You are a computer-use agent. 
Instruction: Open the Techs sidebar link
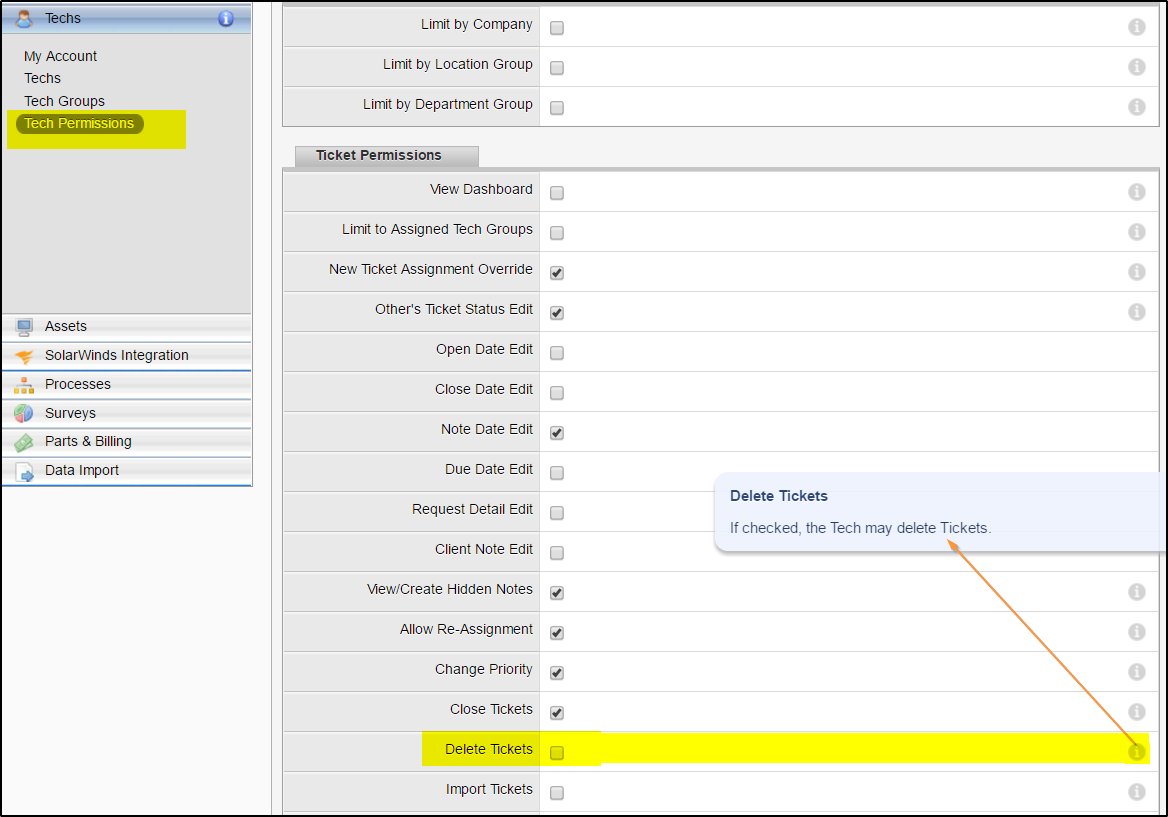coord(42,78)
